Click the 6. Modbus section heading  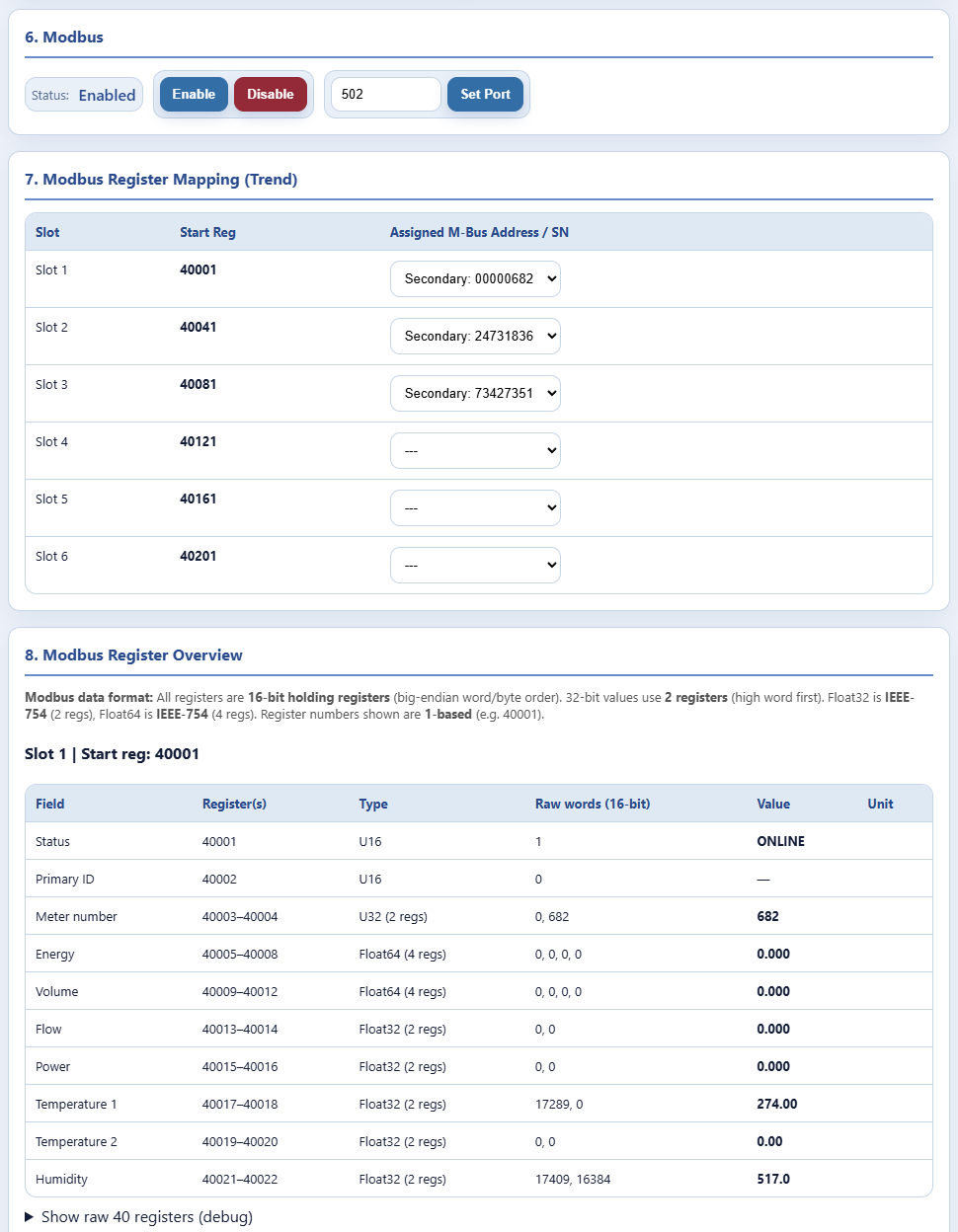[x=64, y=37]
